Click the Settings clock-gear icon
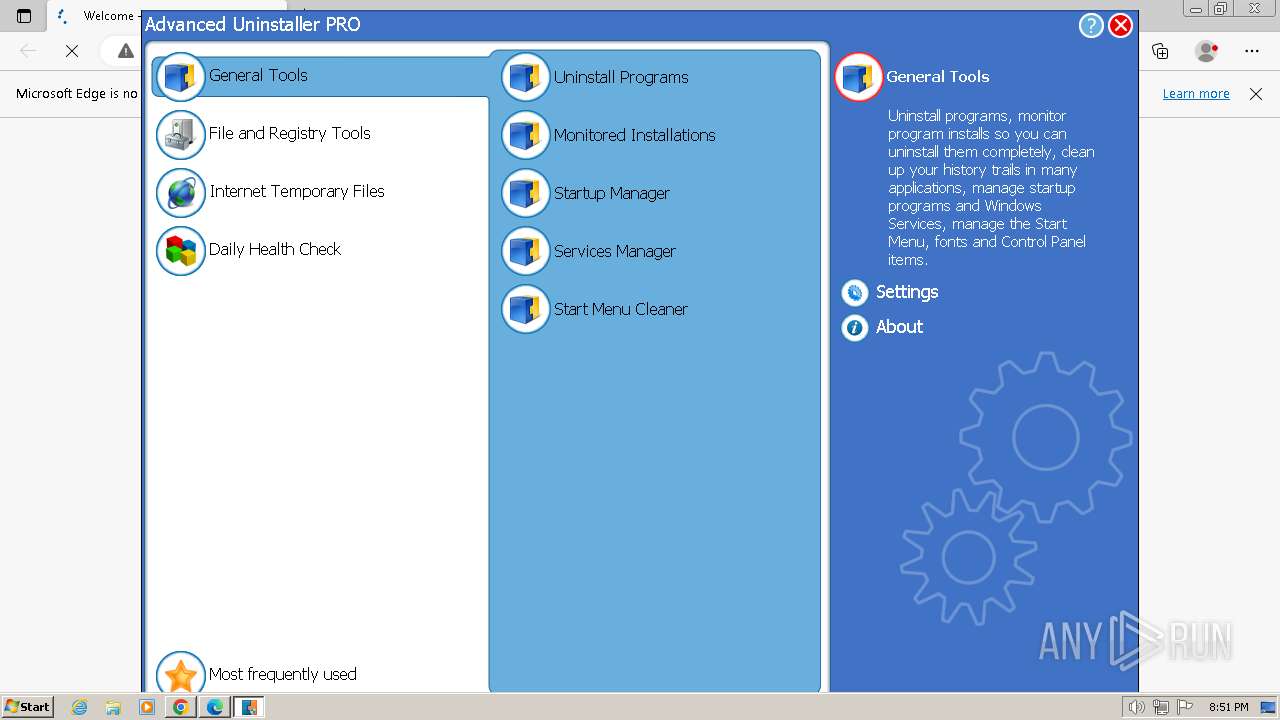The height and width of the screenshot is (720, 1280). click(x=854, y=292)
